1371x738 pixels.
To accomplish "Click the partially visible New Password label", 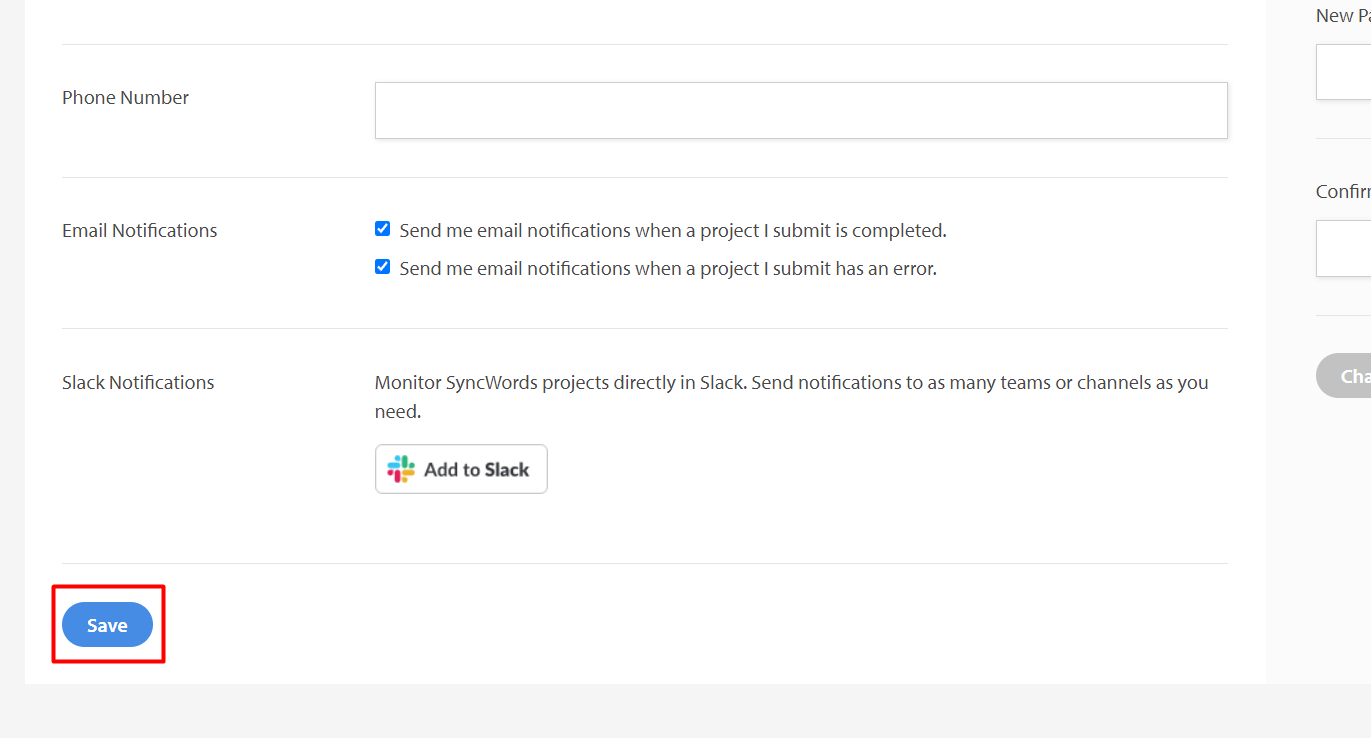I will [x=1343, y=16].
